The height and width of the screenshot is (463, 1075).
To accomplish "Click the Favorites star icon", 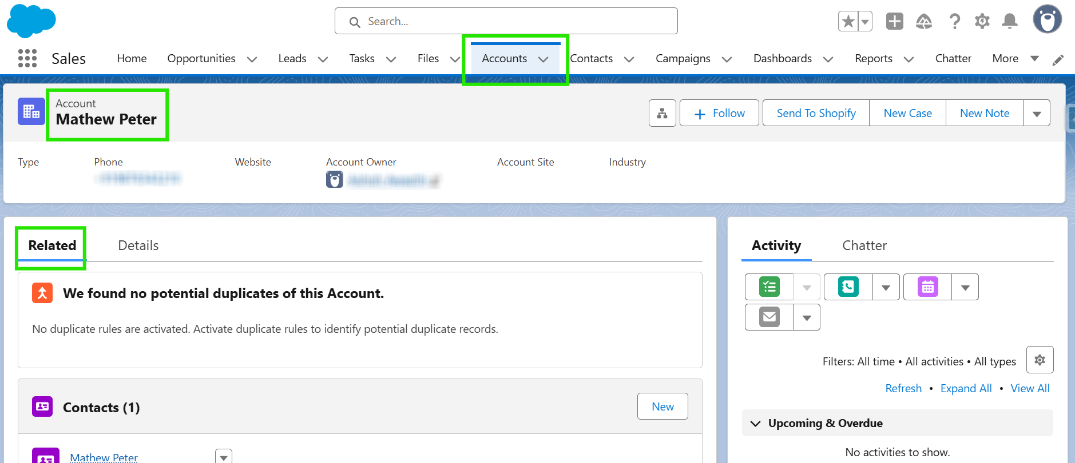I will coord(848,21).
